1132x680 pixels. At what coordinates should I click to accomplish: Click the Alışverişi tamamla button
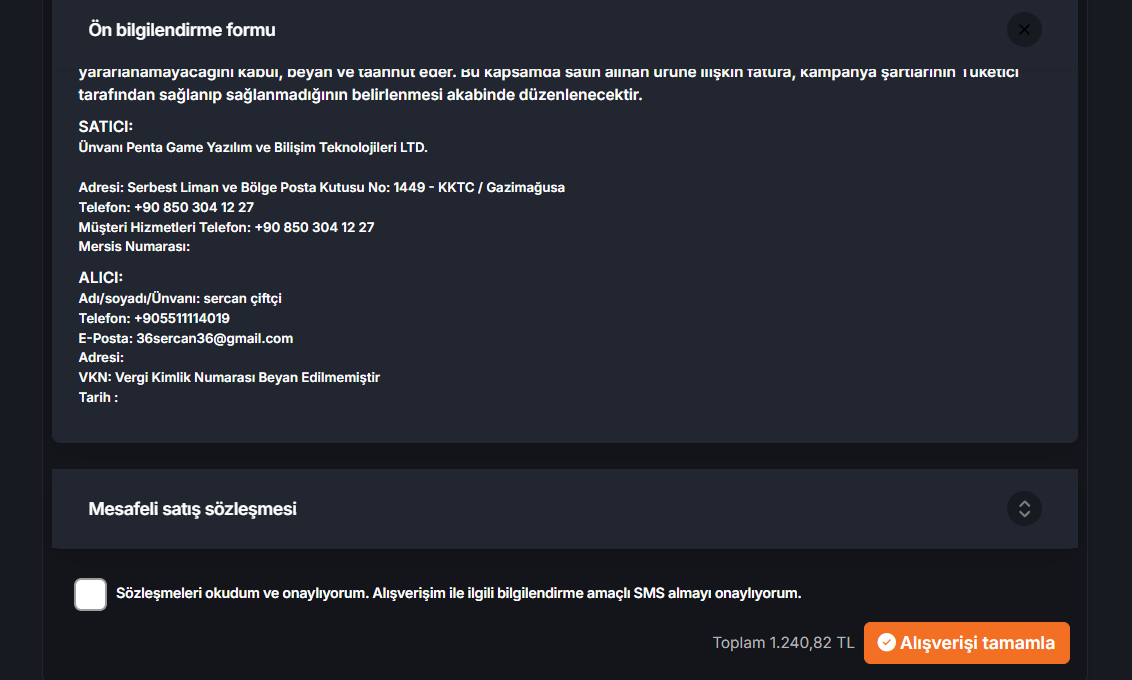tap(967, 643)
